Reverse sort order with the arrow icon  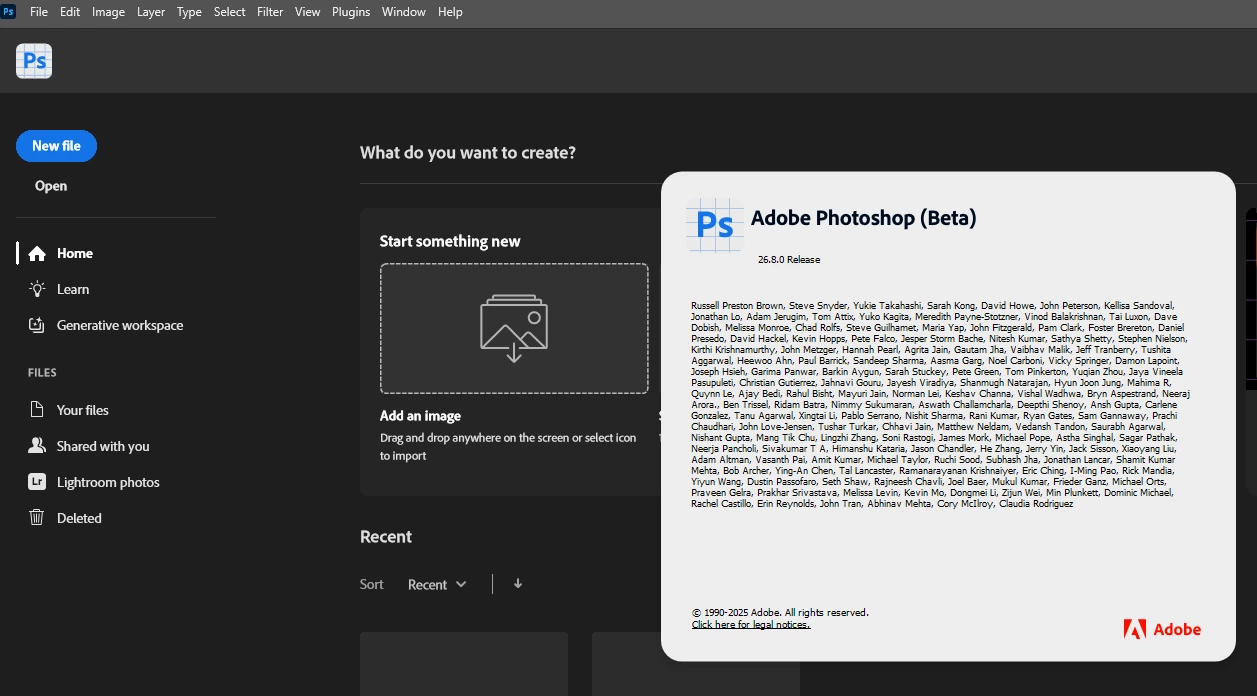(517, 584)
